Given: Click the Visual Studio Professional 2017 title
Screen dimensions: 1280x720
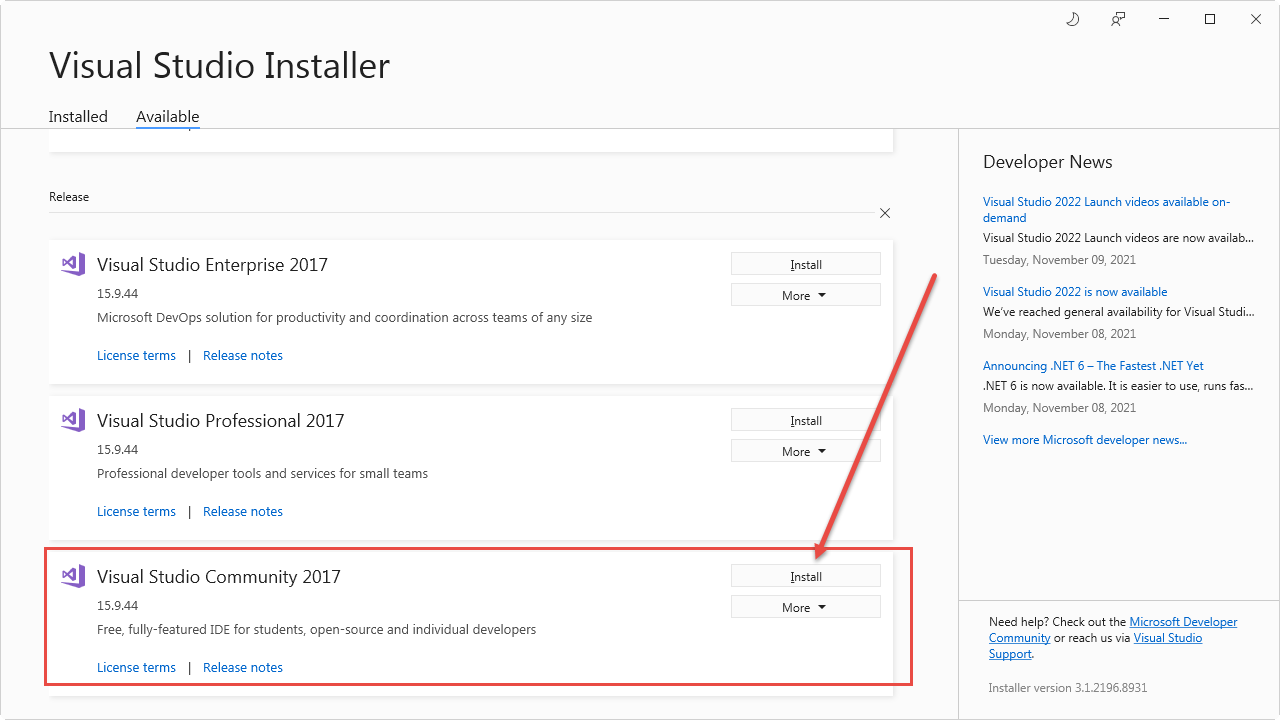Looking at the screenshot, I should pyautogui.click(x=220, y=421).
